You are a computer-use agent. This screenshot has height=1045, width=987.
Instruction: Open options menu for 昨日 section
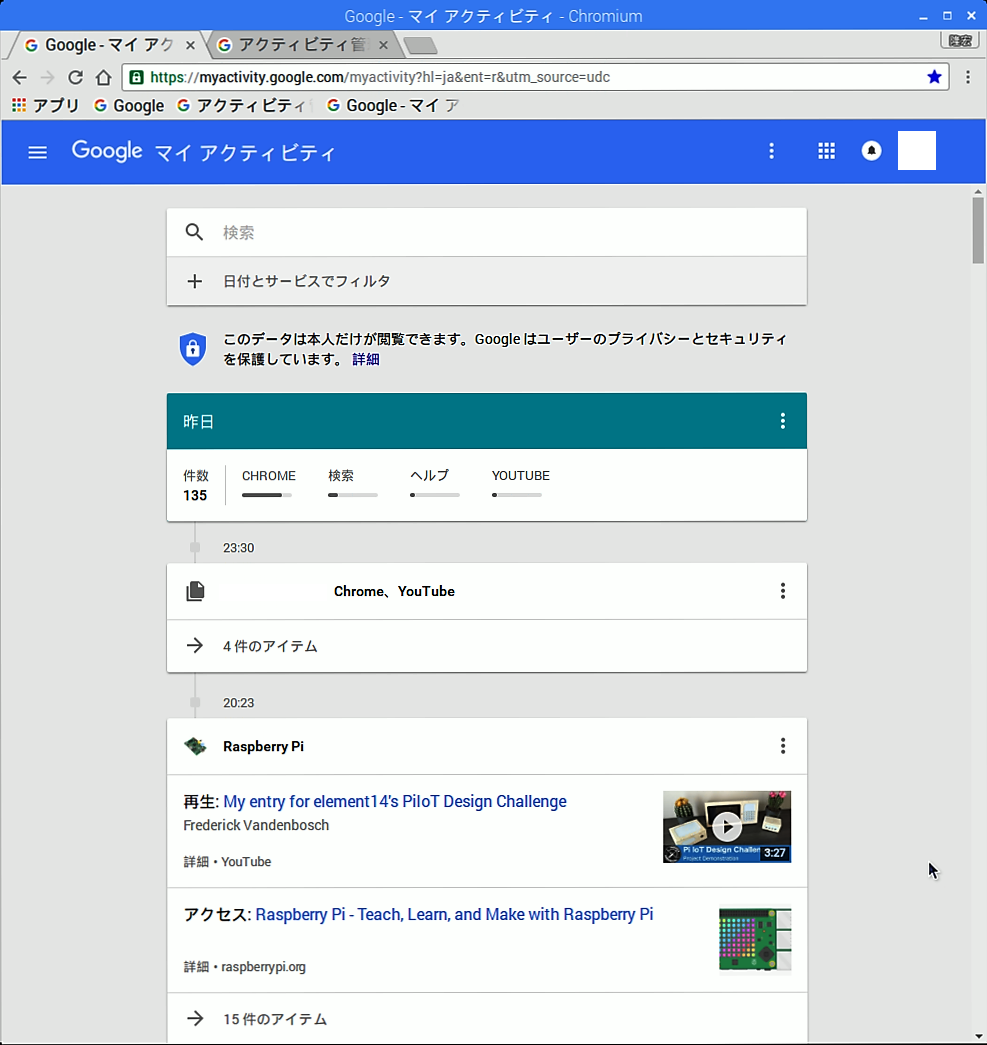(x=782, y=421)
